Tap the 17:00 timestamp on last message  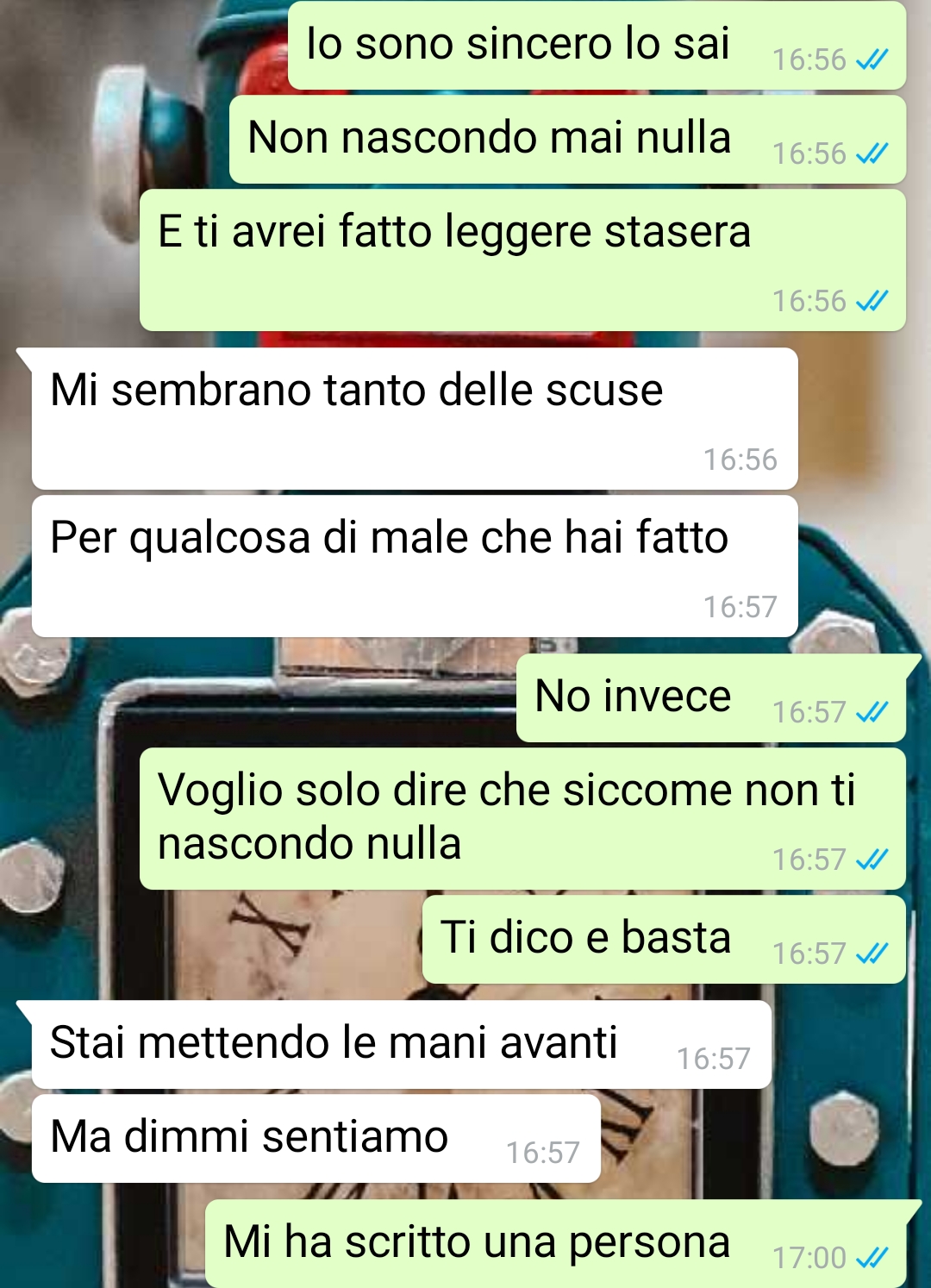point(809,1258)
